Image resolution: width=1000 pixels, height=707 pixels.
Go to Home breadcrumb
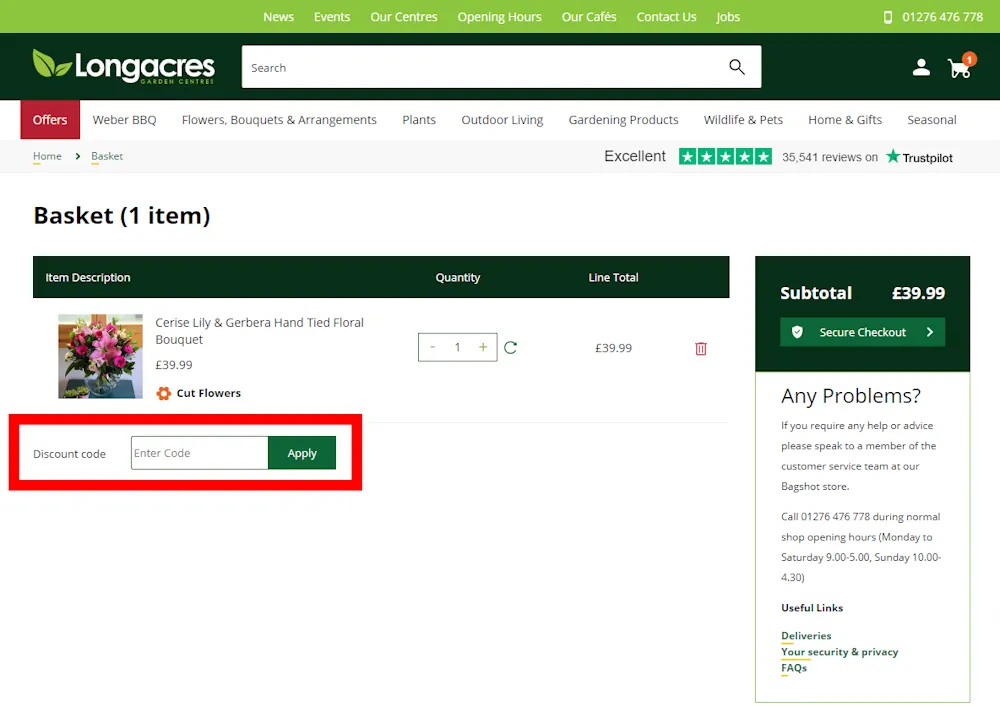click(47, 156)
